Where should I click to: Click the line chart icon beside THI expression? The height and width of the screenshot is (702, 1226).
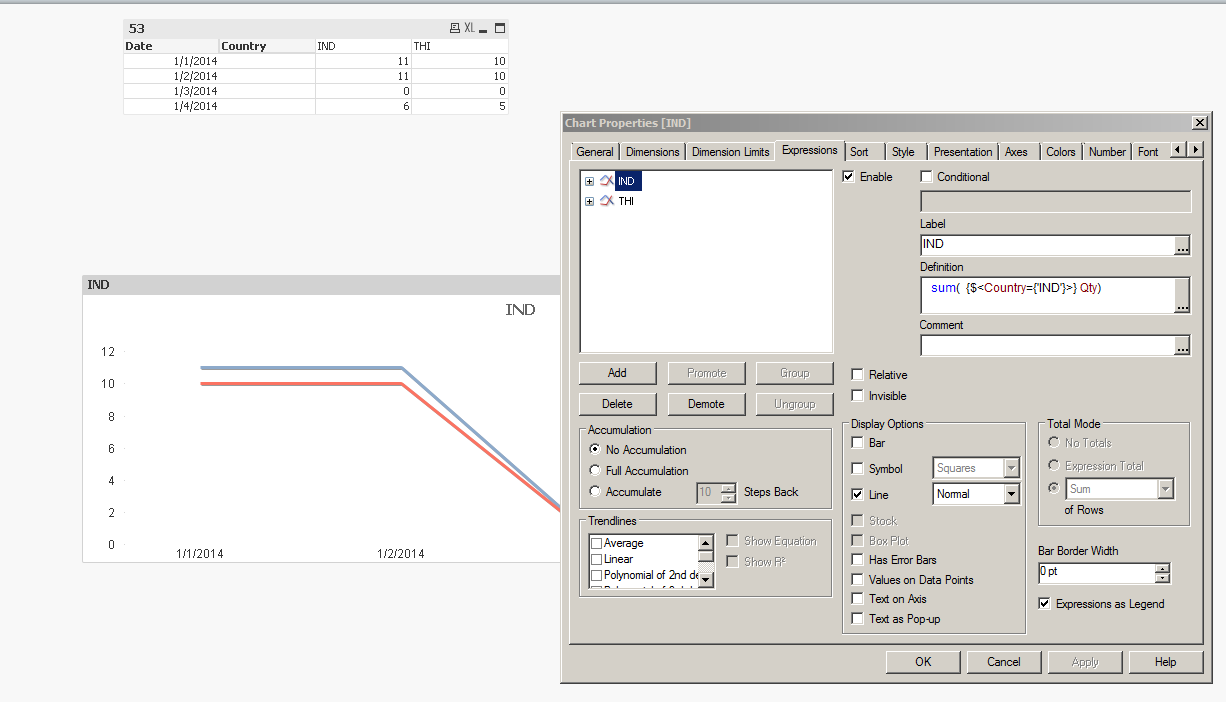coord(606,201)
